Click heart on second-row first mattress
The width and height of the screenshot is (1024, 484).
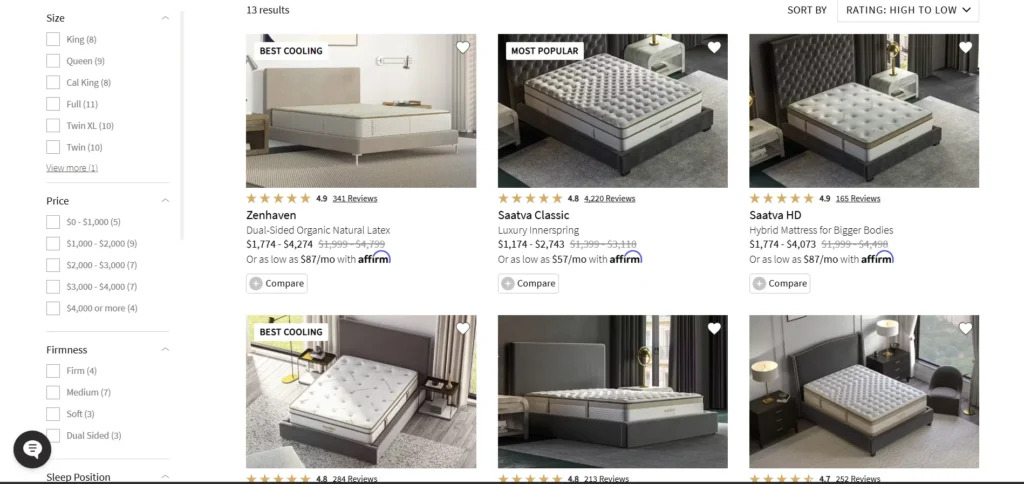click(x=462, y=329)
